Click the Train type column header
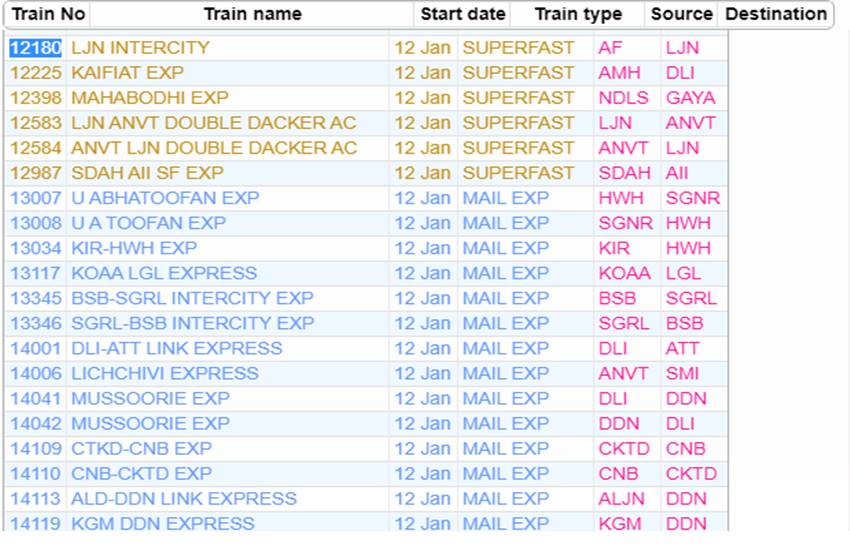This screenshot has width=850, height=550. [x=578, y=14]
